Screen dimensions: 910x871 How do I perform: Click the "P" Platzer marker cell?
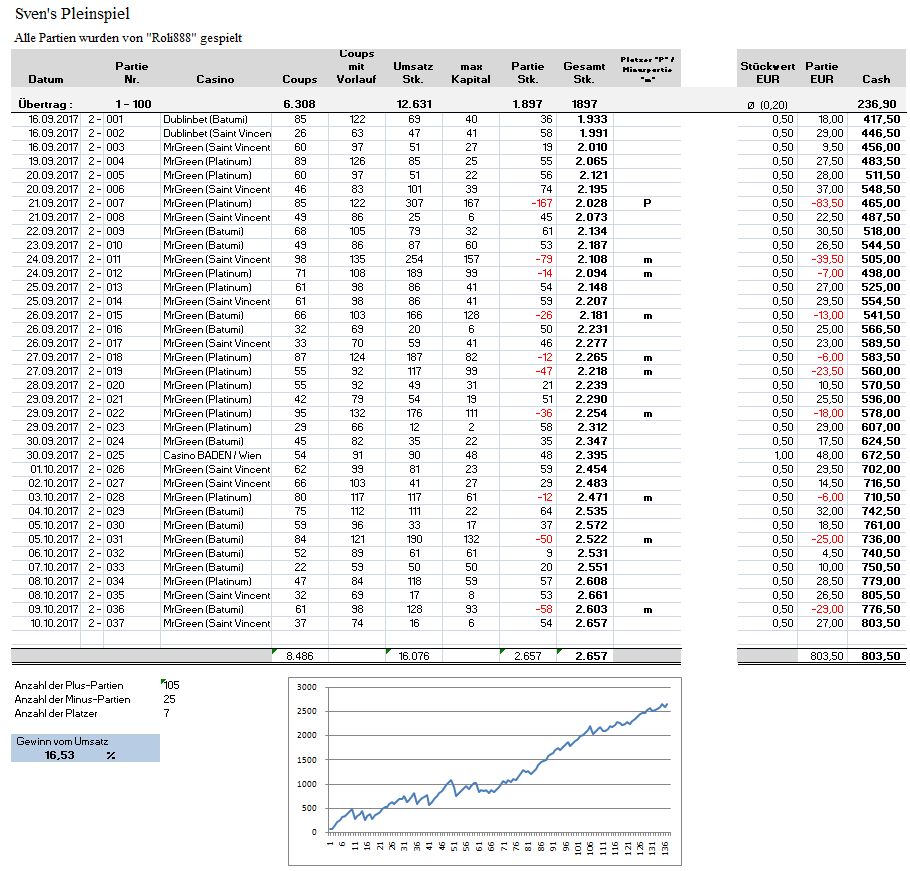click(x=647, y=203)
